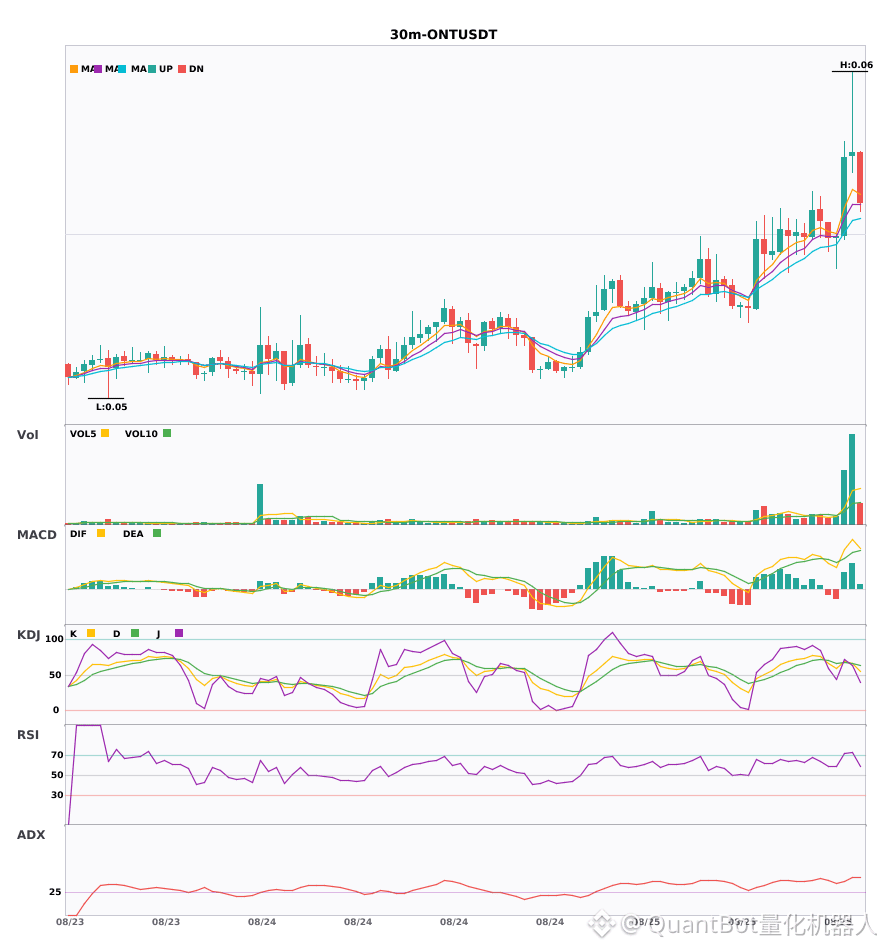Click the DN legend text

click(196, 69)
